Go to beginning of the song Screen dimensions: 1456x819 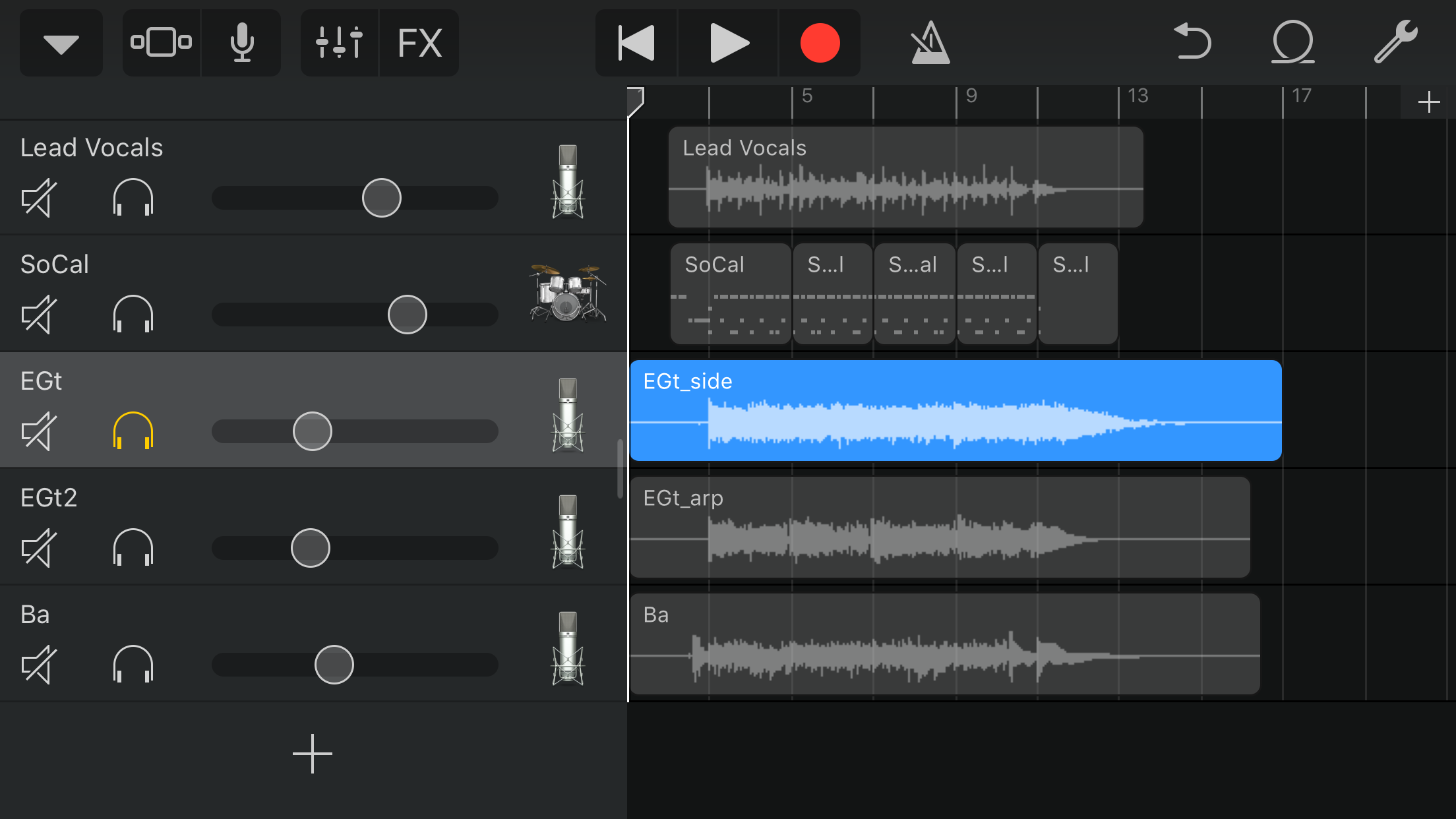point(636,43)
